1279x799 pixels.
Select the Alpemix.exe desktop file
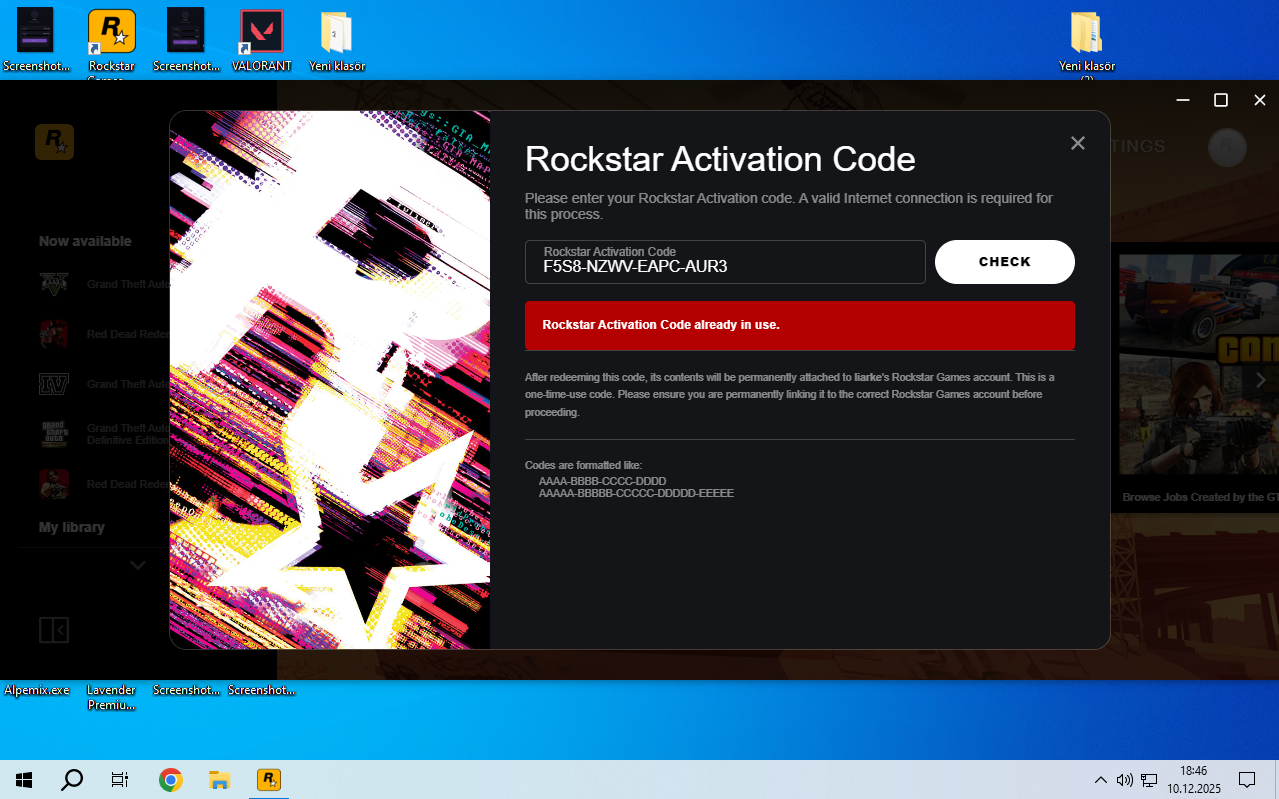click(x=37, y=690)
